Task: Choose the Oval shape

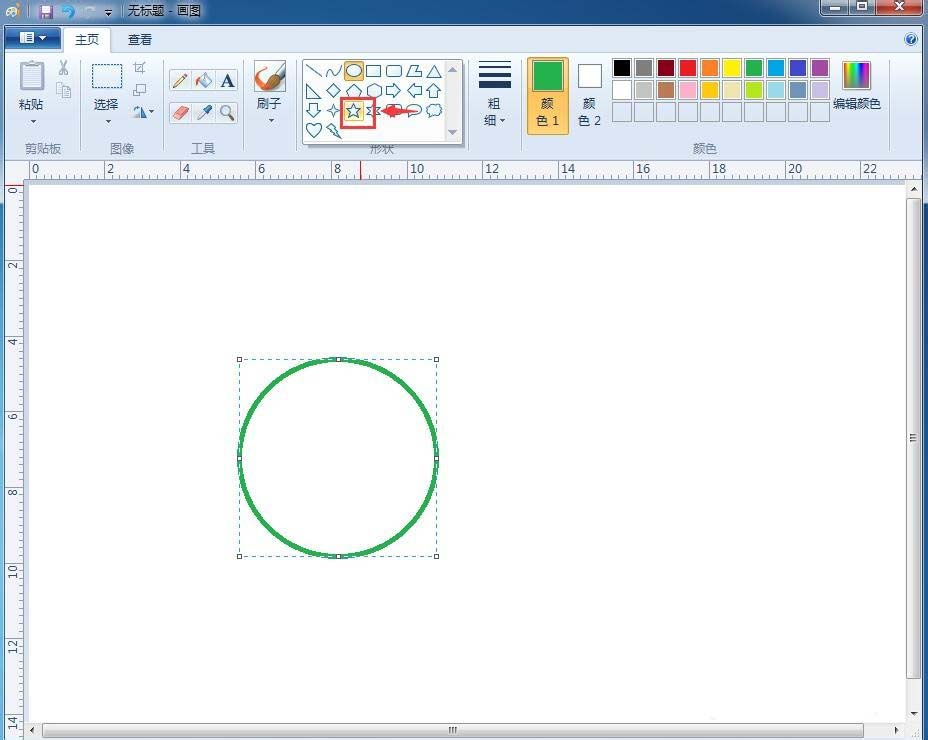Action: coord(354,71)
